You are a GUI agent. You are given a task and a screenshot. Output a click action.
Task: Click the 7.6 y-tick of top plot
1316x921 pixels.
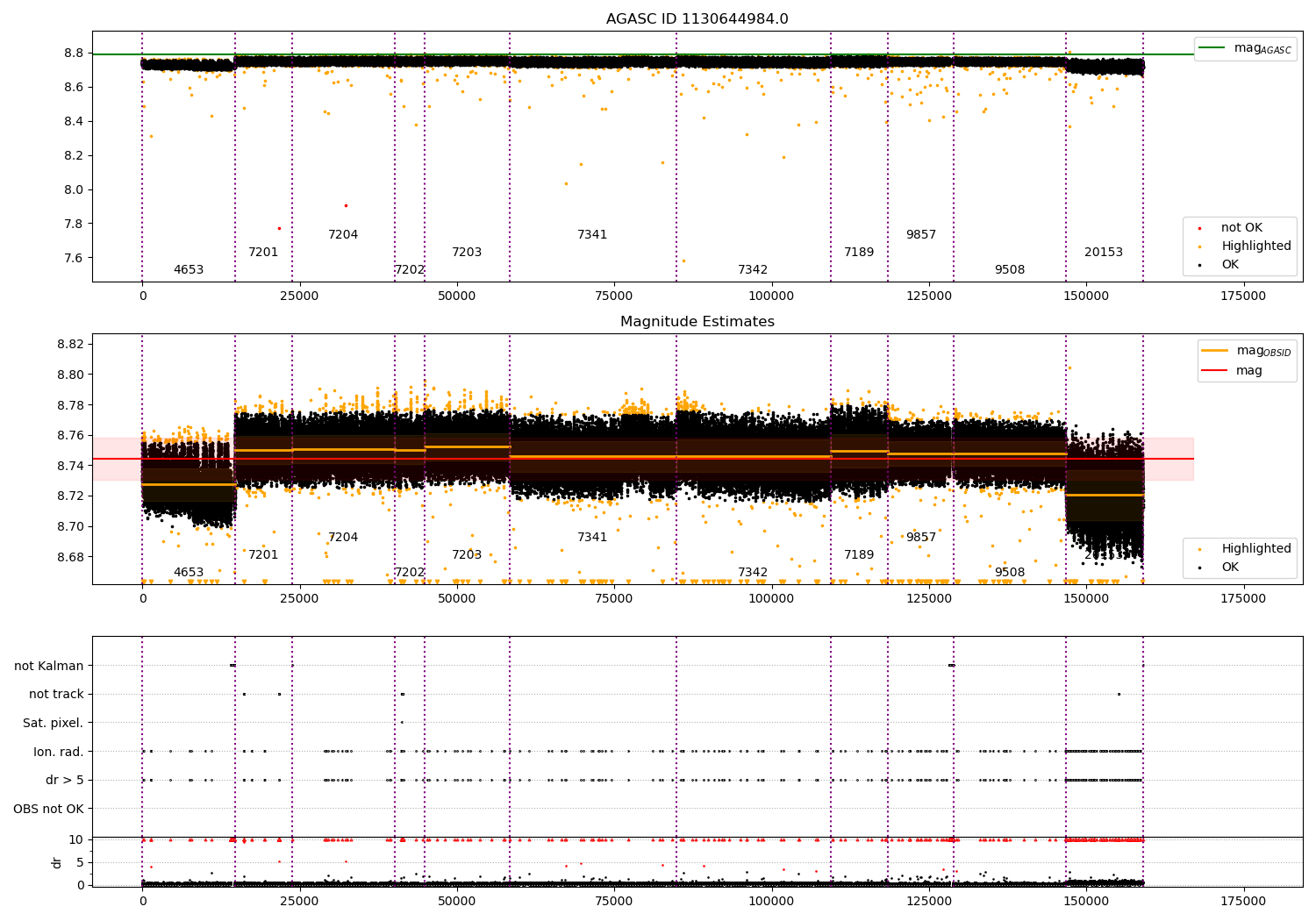point(74,259)
